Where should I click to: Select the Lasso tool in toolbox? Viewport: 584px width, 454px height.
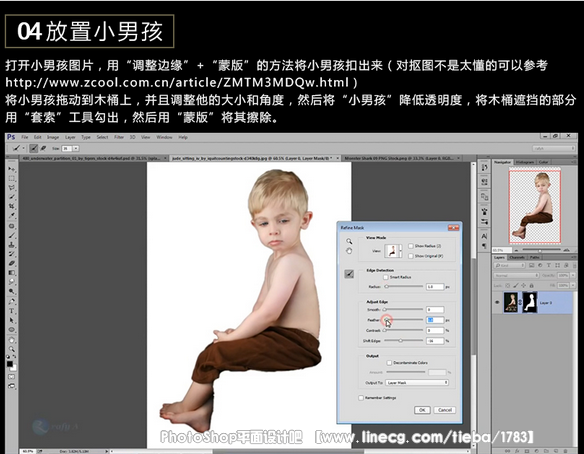coord(12,188)
